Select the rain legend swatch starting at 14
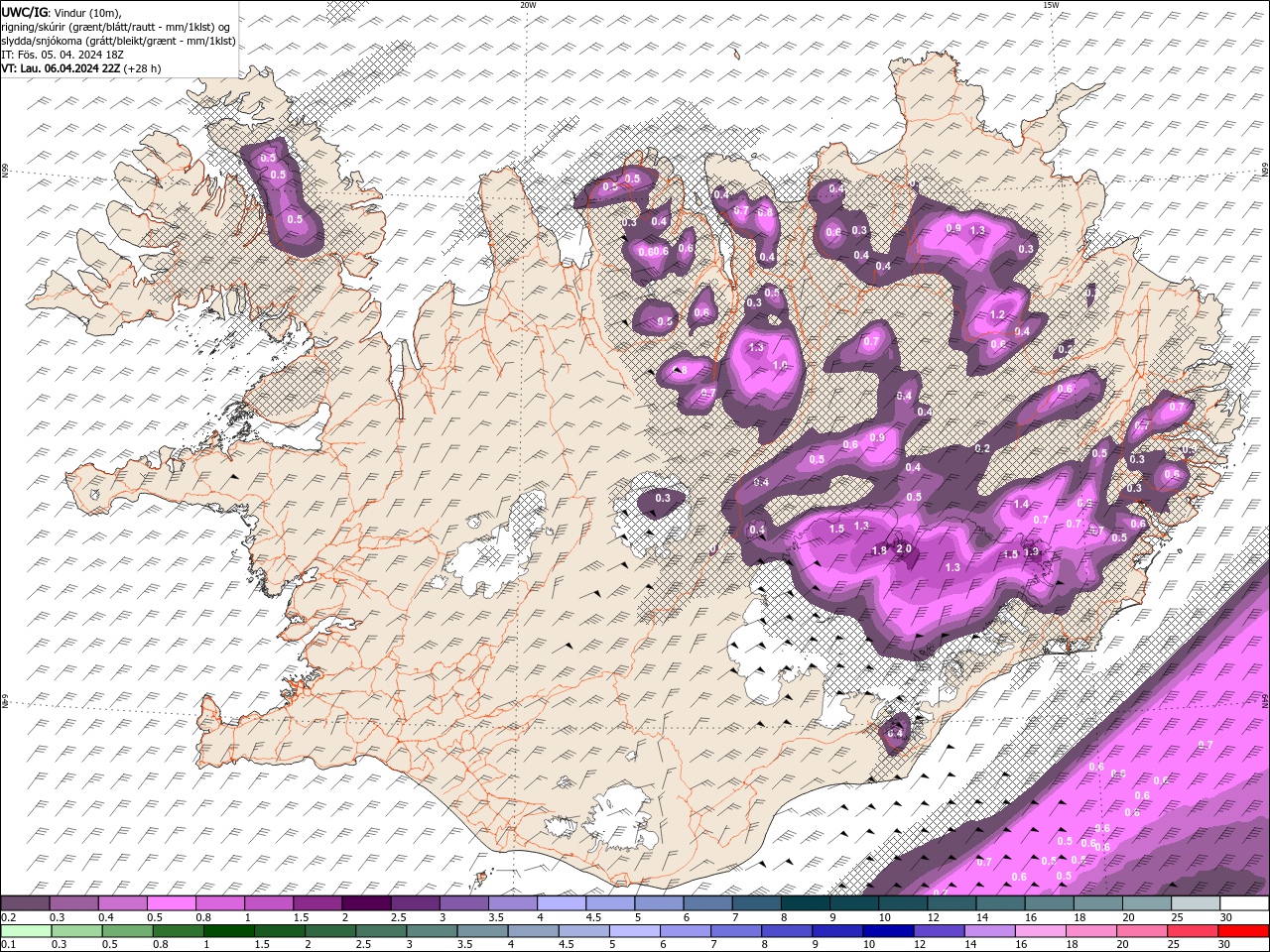The height and width of the screenshot is (952, 1270). (989, 931)
